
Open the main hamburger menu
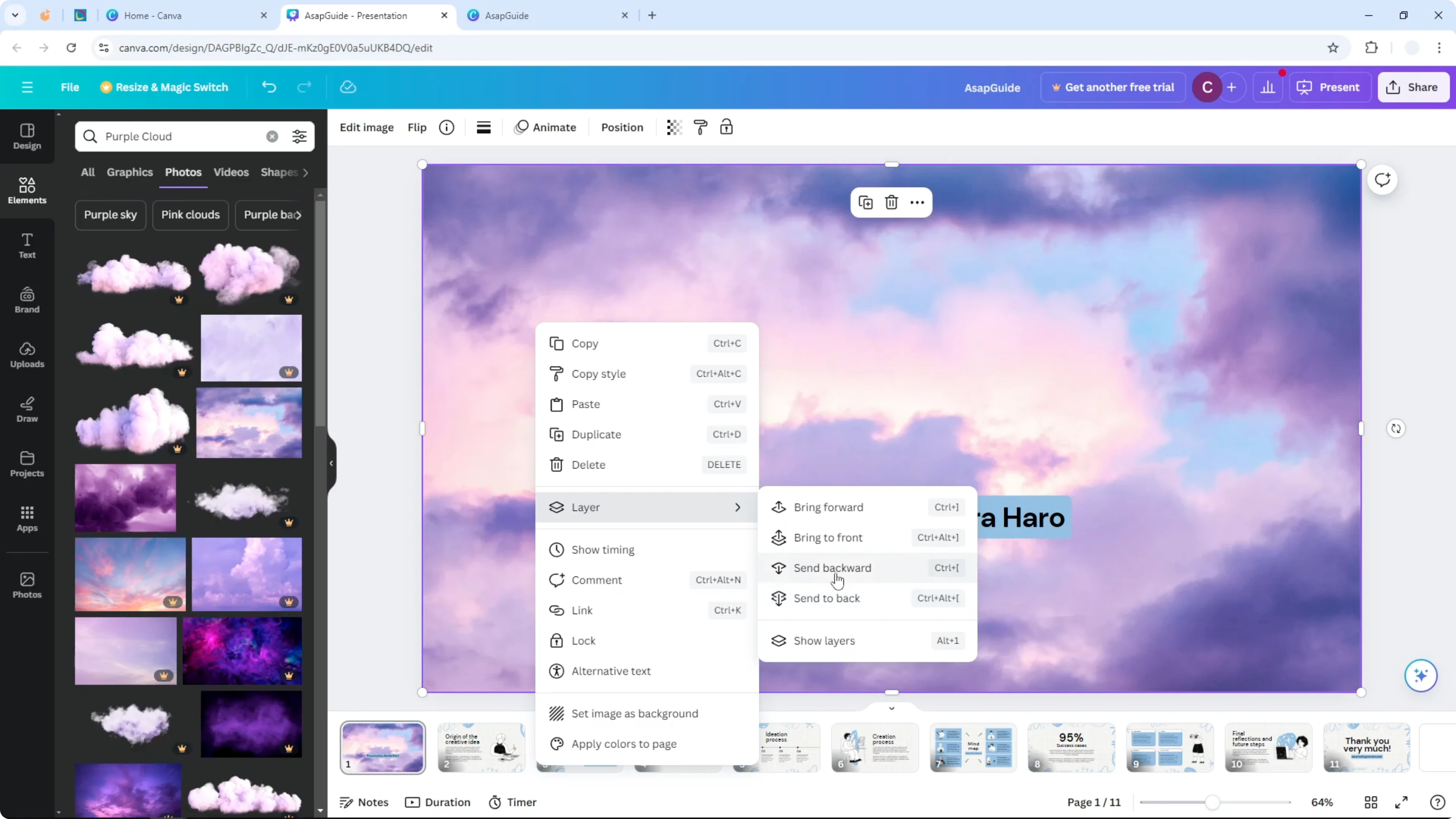[x=27, y=87]
